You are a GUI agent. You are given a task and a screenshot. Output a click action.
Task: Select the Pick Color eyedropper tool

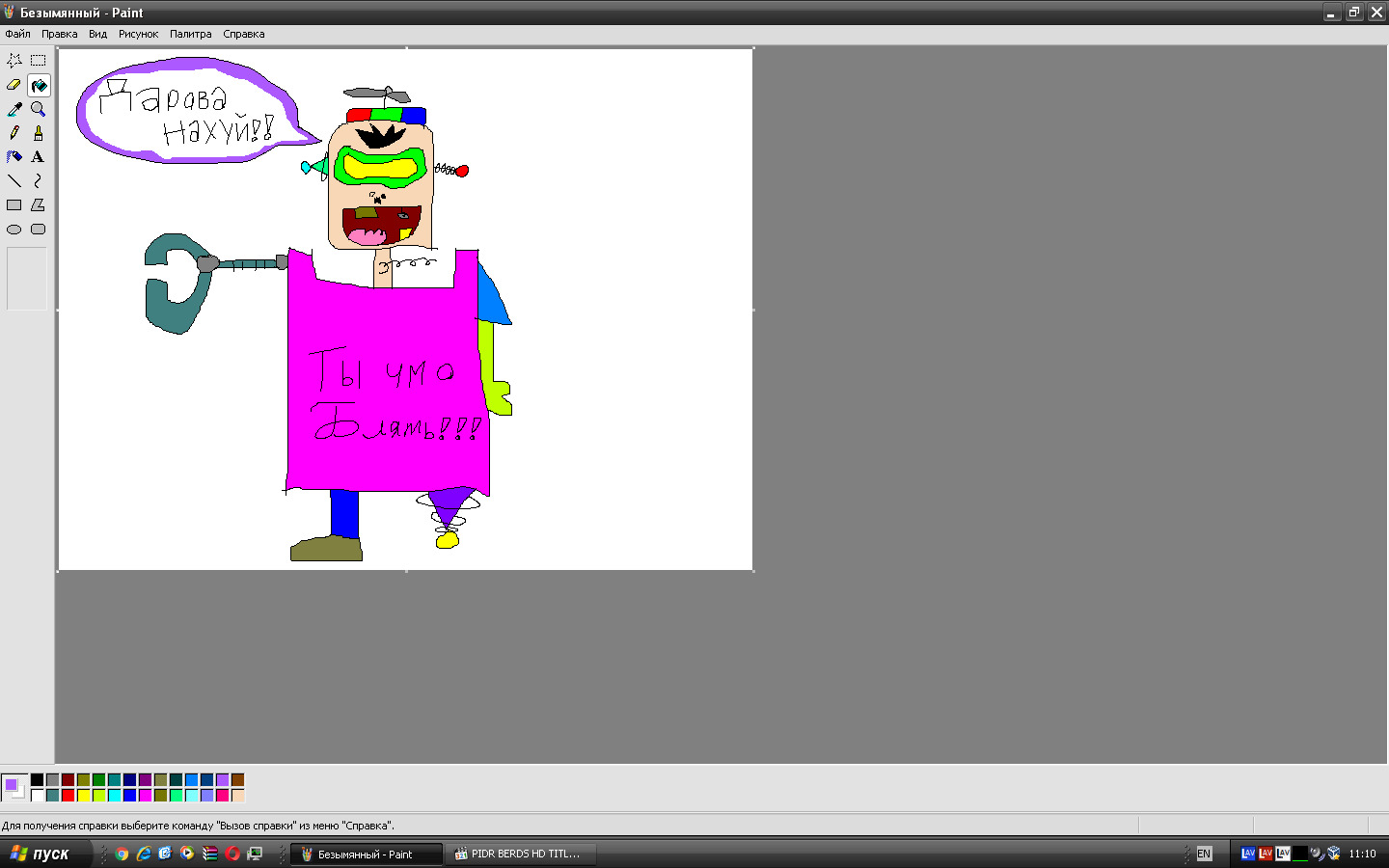14,109
